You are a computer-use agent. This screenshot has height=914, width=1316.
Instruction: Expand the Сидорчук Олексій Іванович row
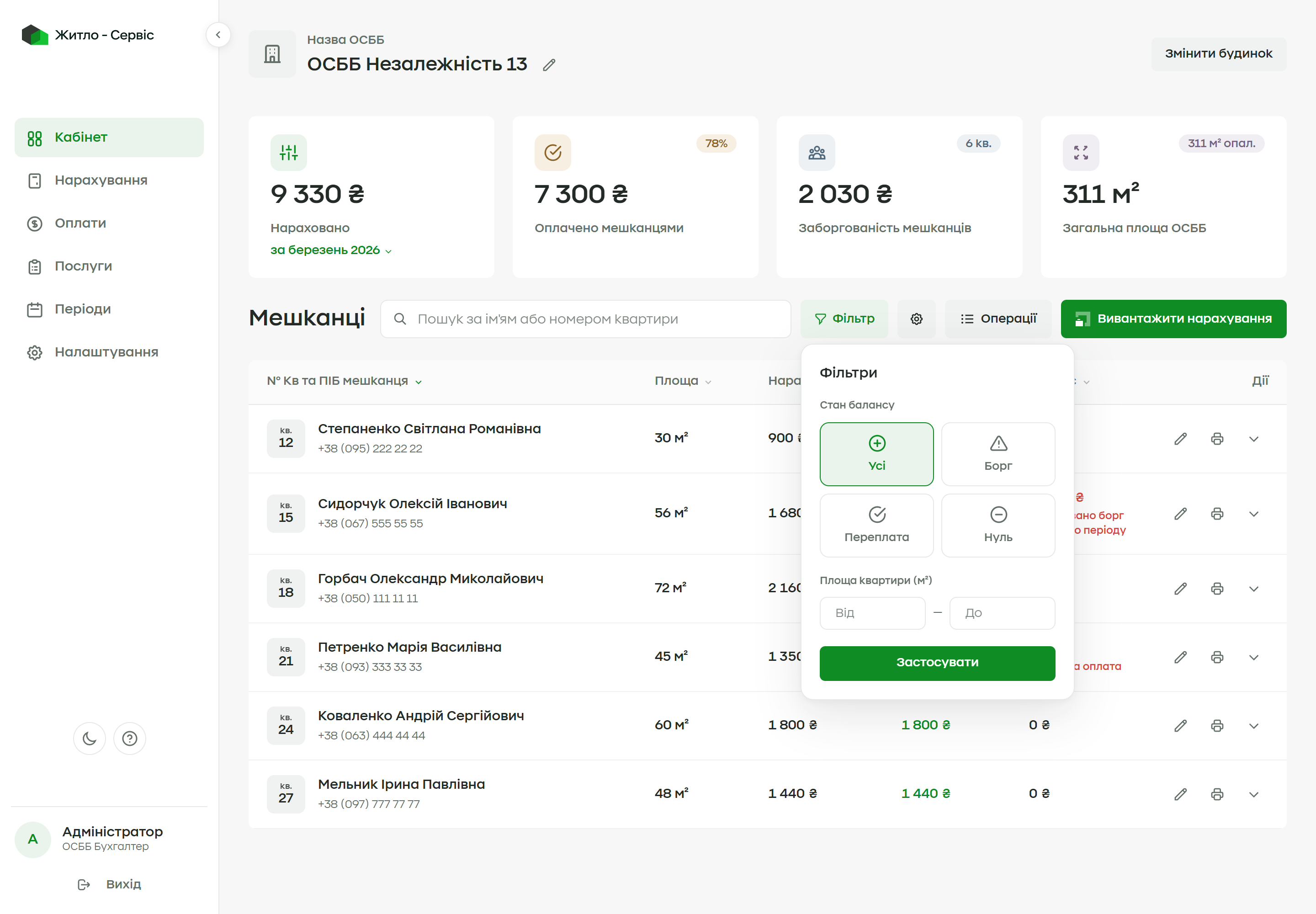pos(1254,514)
